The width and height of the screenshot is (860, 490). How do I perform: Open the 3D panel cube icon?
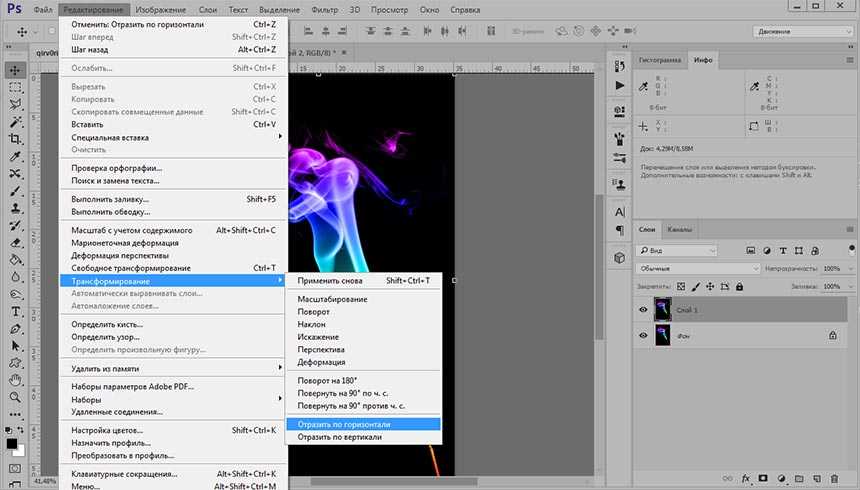(619, 257)
